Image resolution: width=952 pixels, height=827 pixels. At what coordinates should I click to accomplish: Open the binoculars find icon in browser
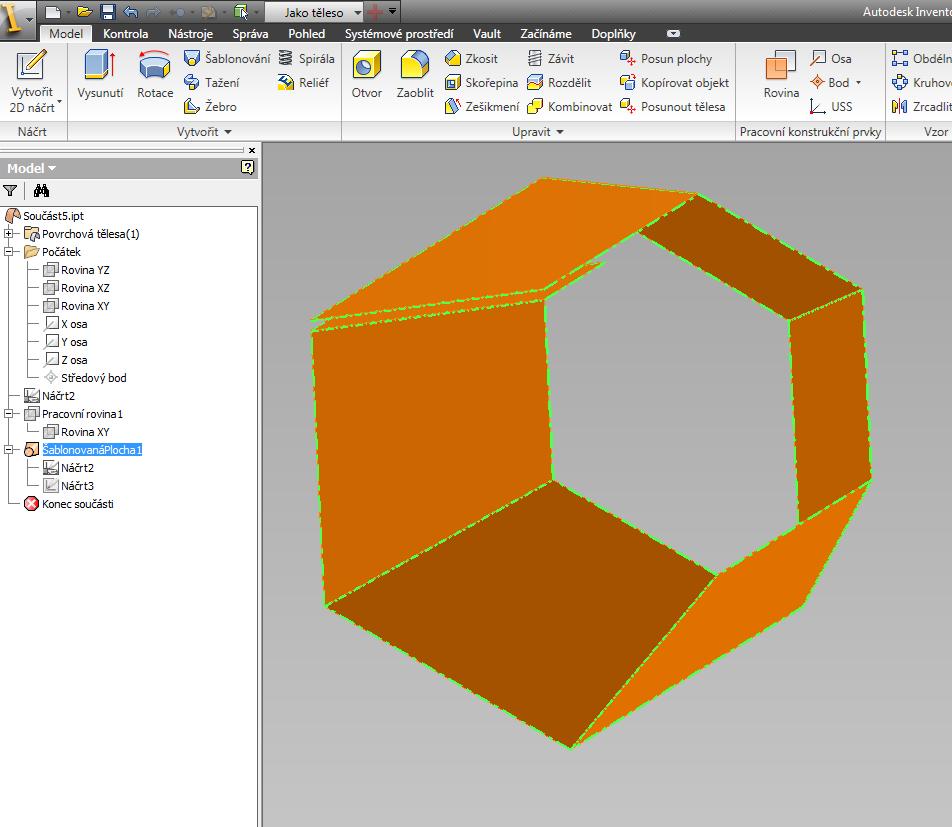pos(41,191)
